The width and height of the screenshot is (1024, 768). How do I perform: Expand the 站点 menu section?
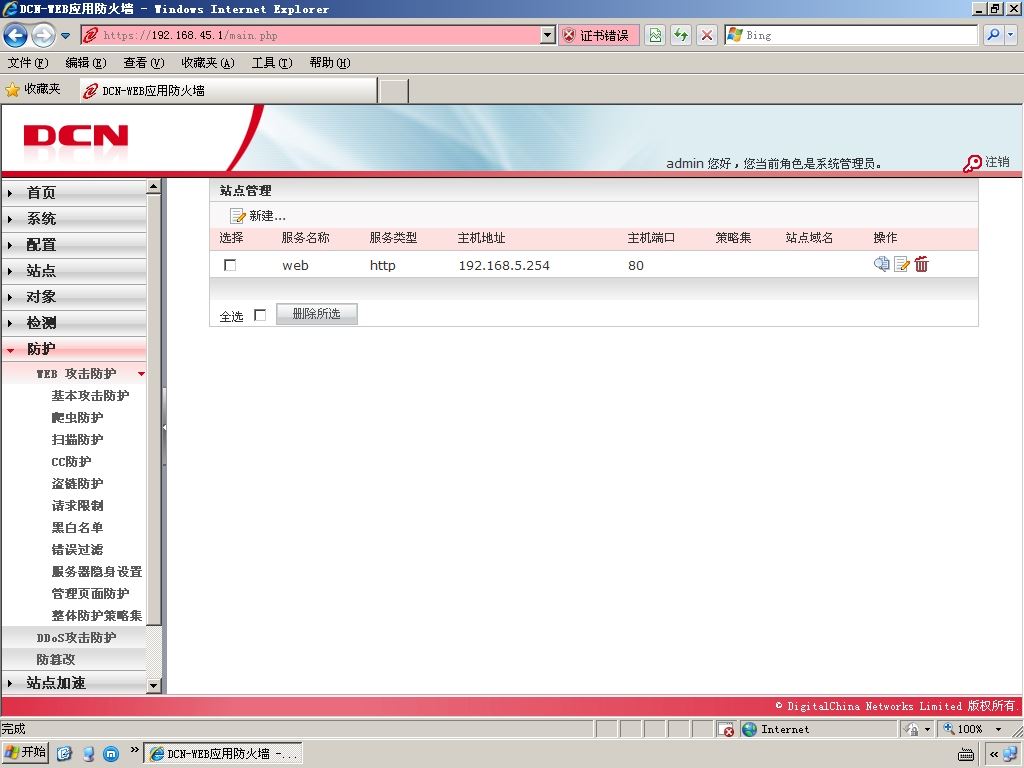click(x=74, y=271)
